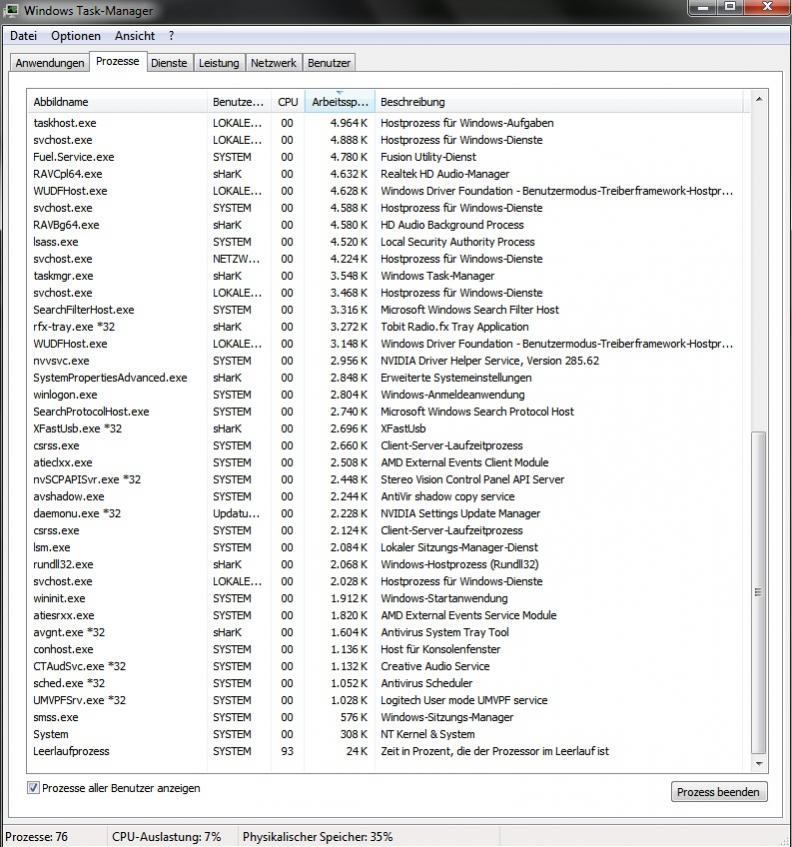Select the avgnt.exe *32 process
Image resolution: width=792 pixels, height=847 pixels.
pos(387,632)
